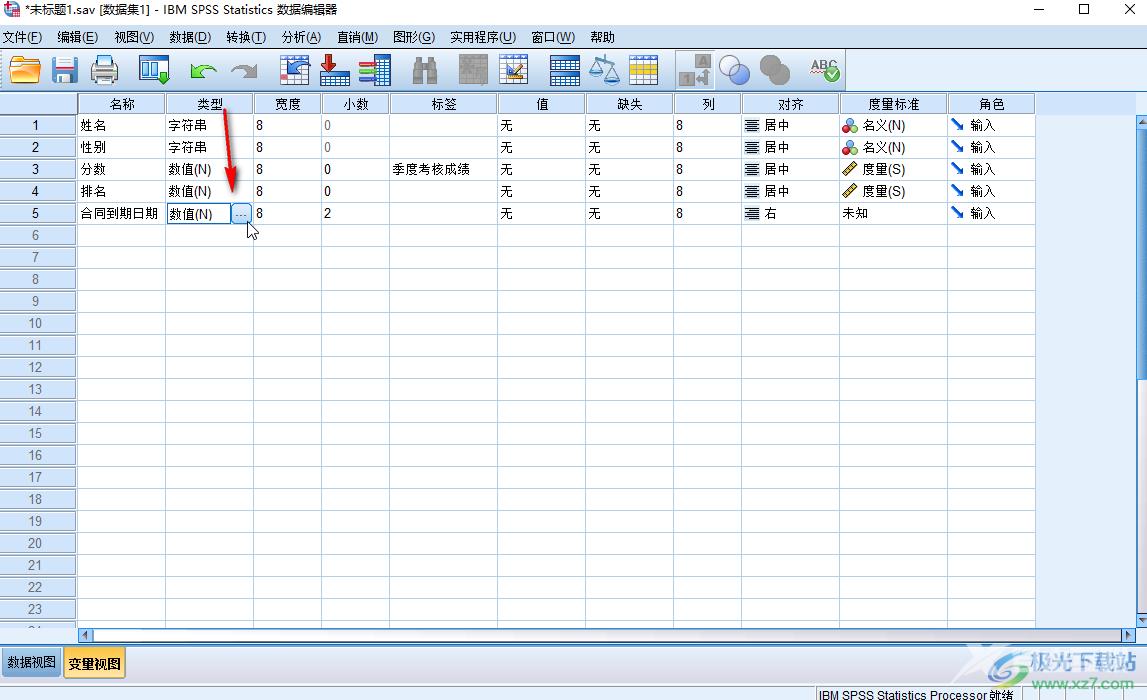Click the 姓名 name cell

tap(121, 125)
